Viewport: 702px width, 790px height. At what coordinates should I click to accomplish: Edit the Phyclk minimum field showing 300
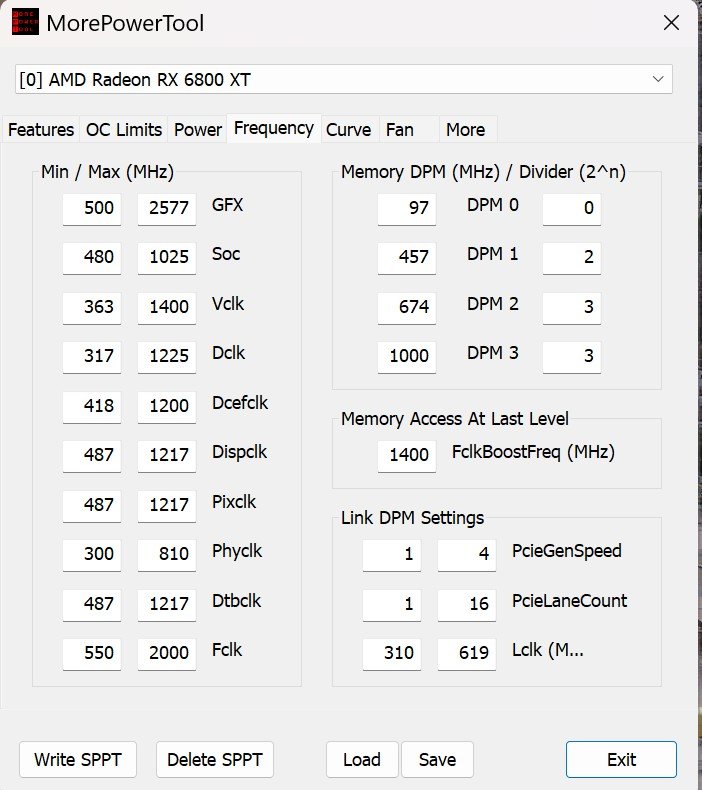pyautogui.click(x=92, y=555)
